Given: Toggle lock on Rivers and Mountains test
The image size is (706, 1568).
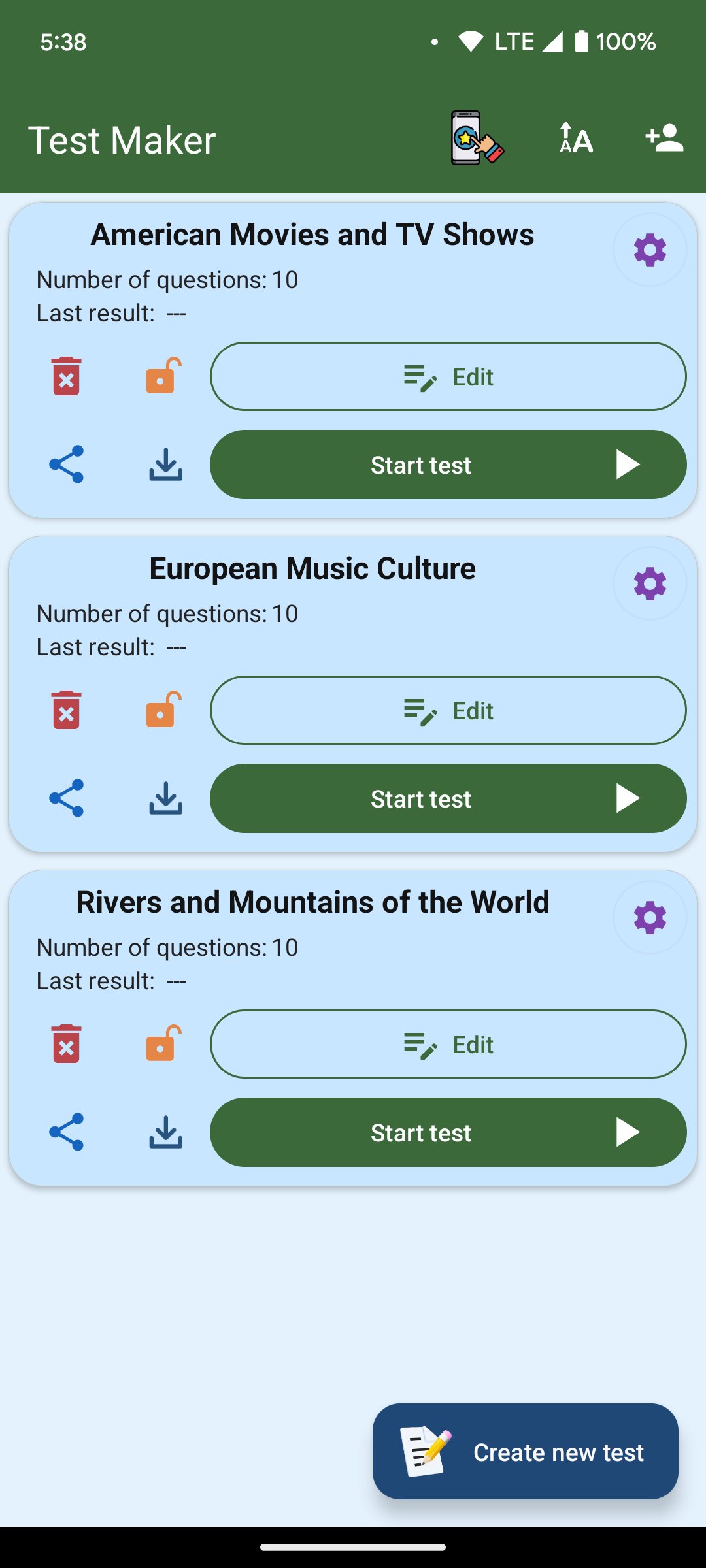Looking at the screenshot, I should click(163, 1044).
